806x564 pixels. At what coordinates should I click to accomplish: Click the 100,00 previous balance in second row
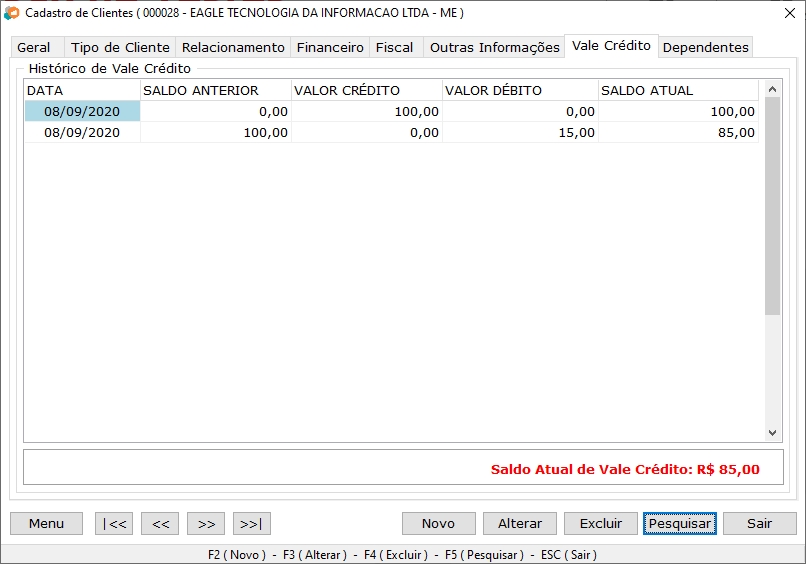(x=216, y=132)
